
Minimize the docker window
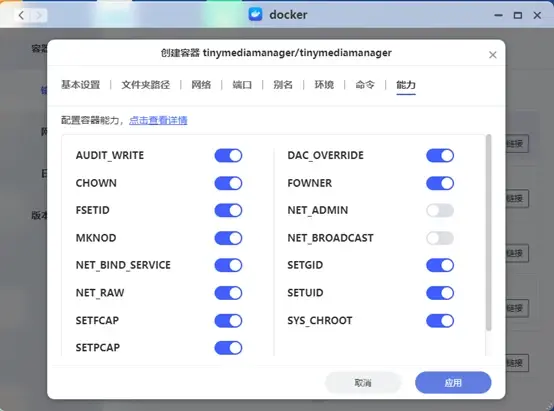[498, 15]
